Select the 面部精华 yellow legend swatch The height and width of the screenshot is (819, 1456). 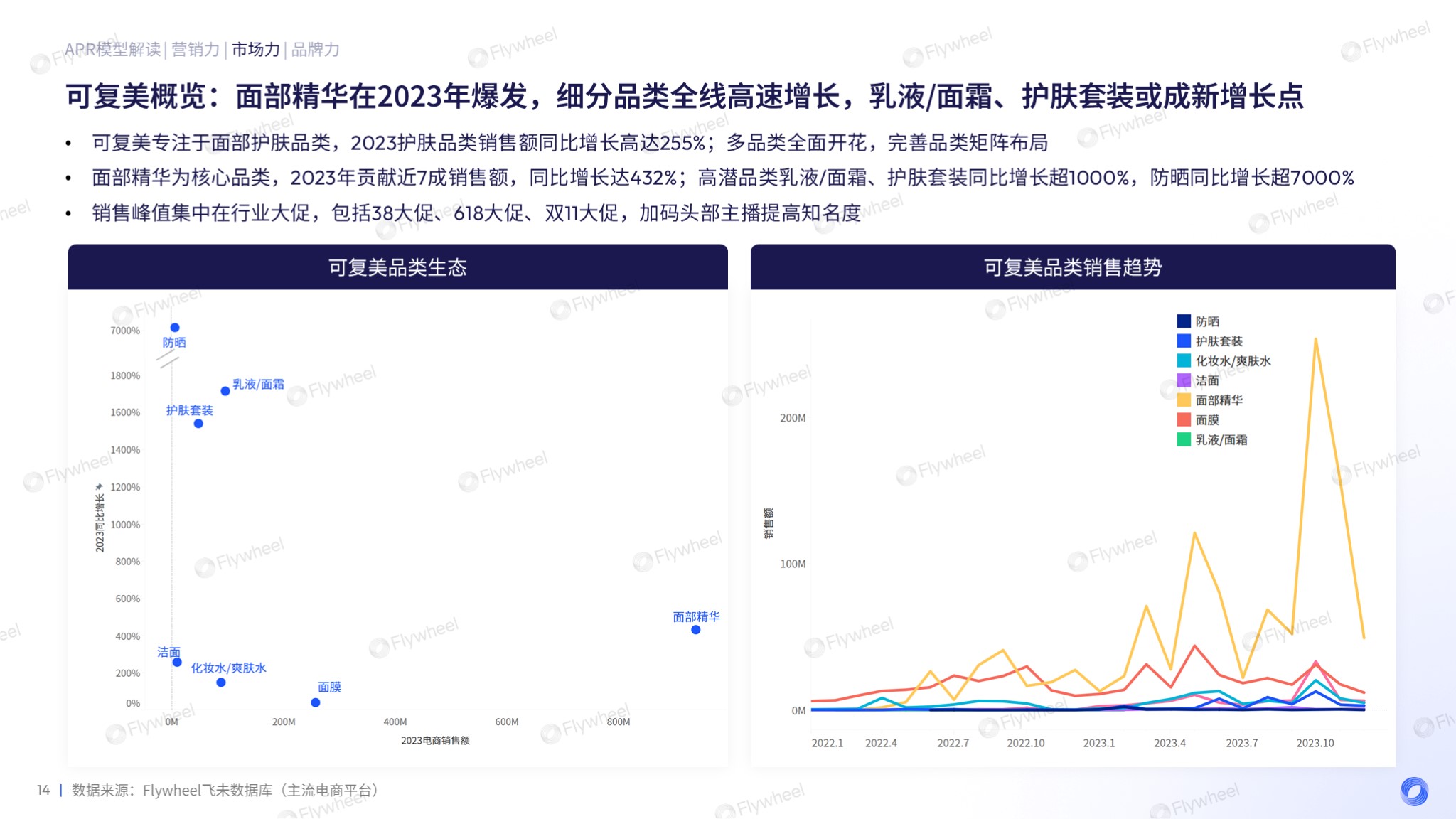[1184, 400]
